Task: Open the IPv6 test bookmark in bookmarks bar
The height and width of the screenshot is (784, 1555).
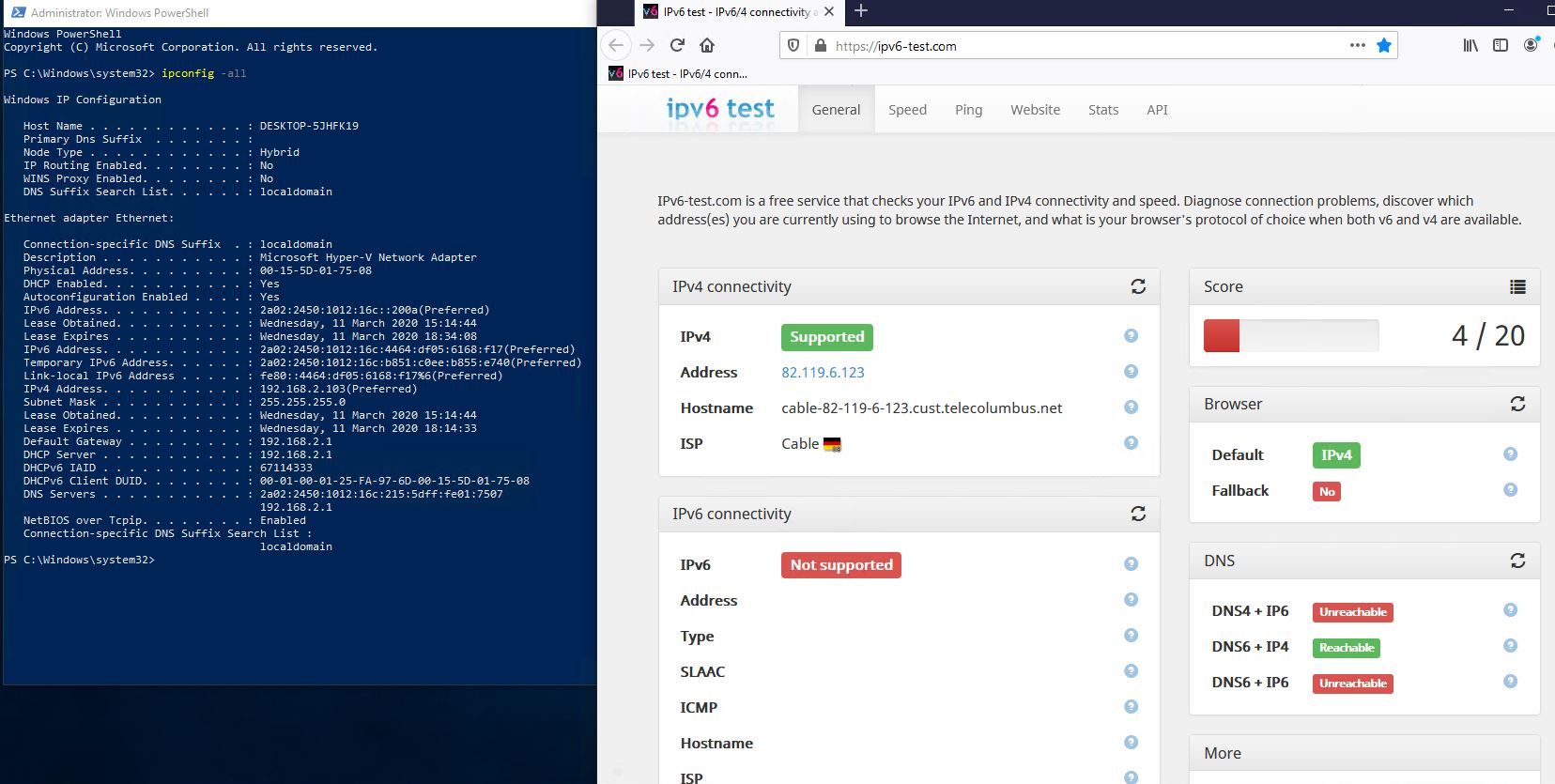Action: [x=678, y=73]
